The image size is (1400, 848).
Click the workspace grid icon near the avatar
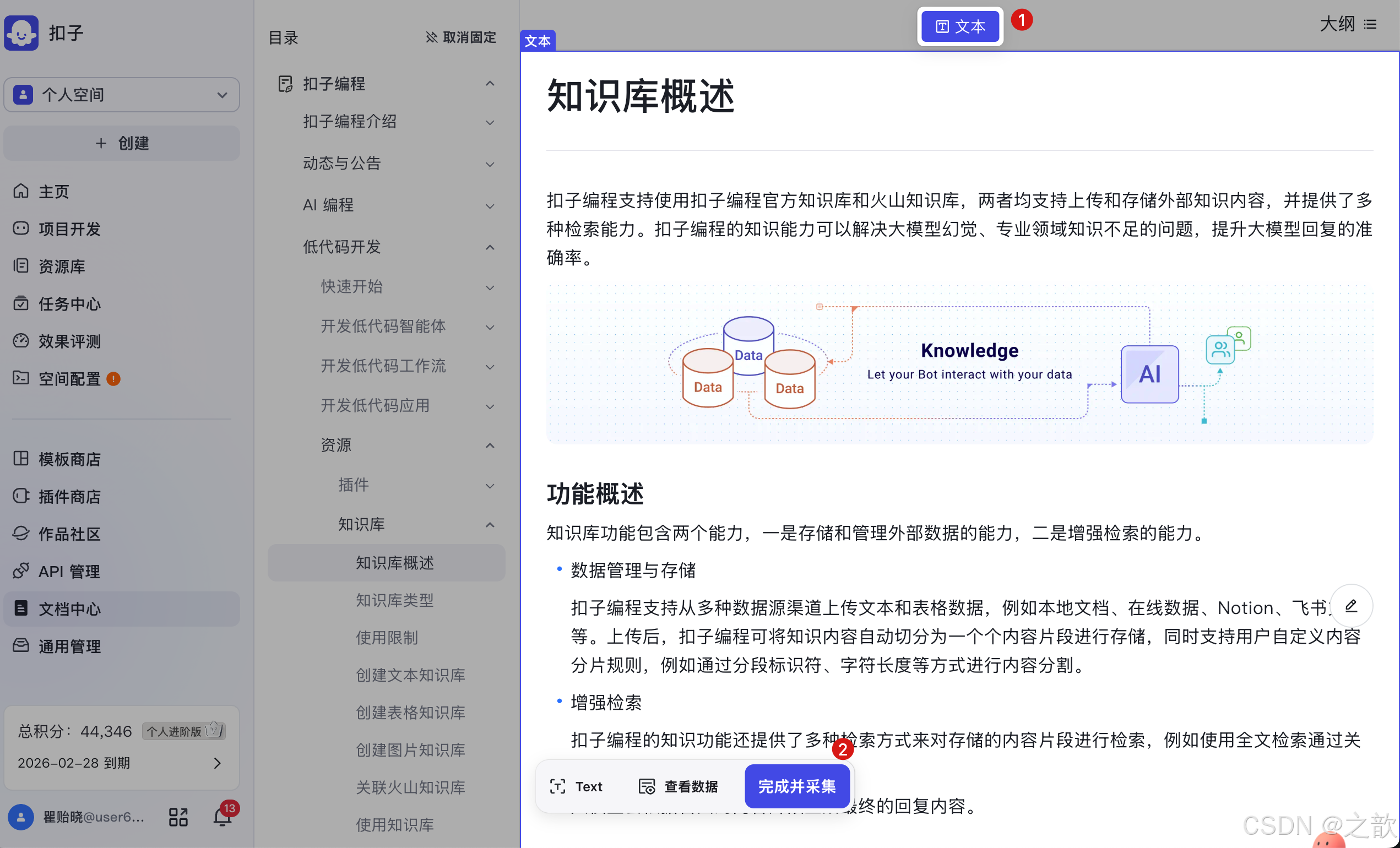[177, 817]
